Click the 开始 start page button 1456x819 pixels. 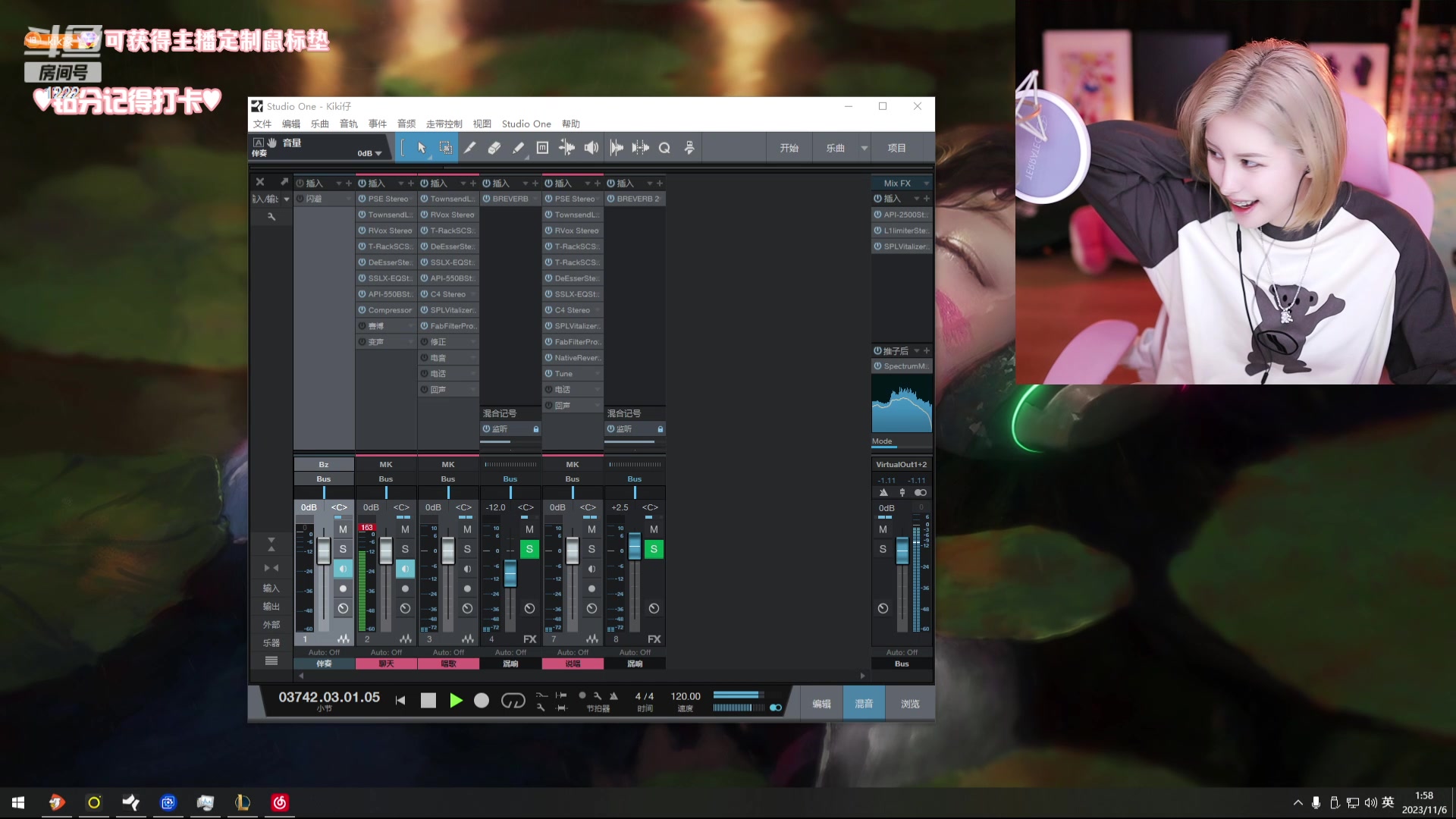click(x=789, y=149)
